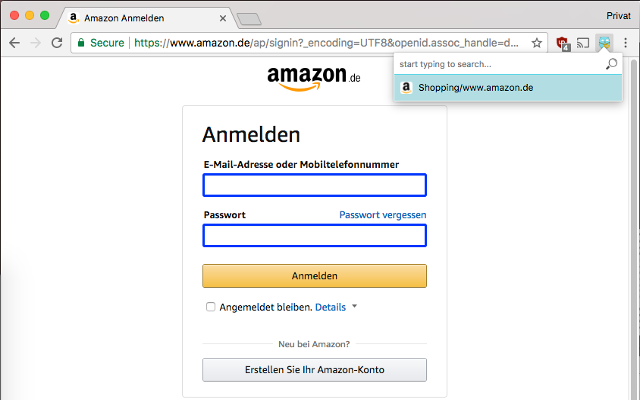Open the Chrome three-dot menu
Viewport: 640px width, 400px height.
pos(625,43)
